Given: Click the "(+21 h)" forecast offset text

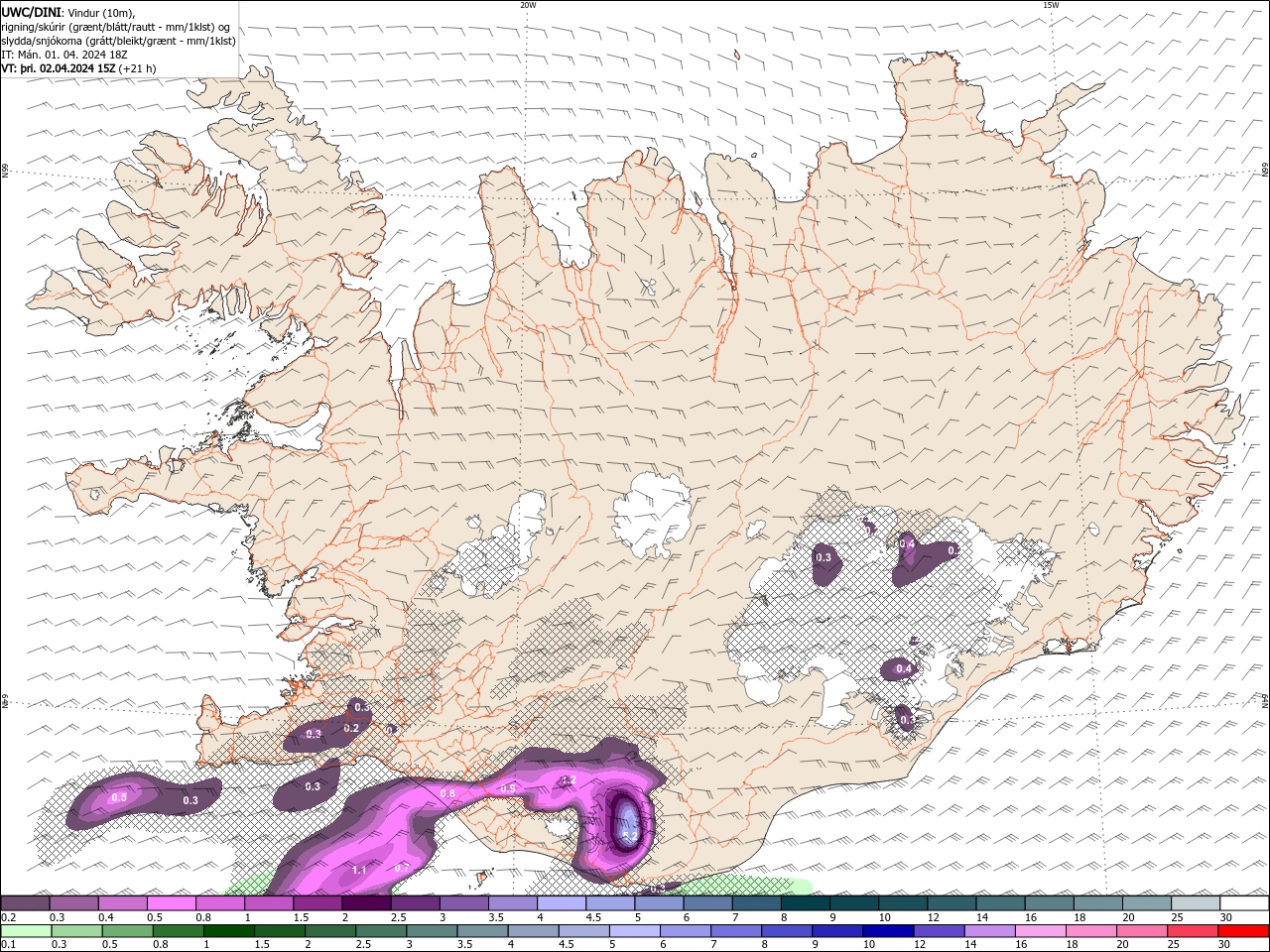Looking at the screenshot, I should [137, 68].
